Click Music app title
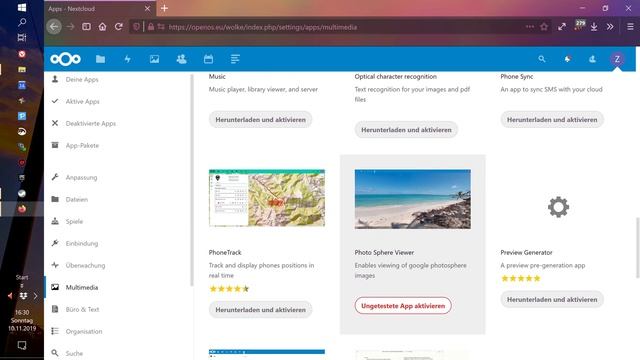Screen dimensions: 640x360 click(x=217, y=76)
